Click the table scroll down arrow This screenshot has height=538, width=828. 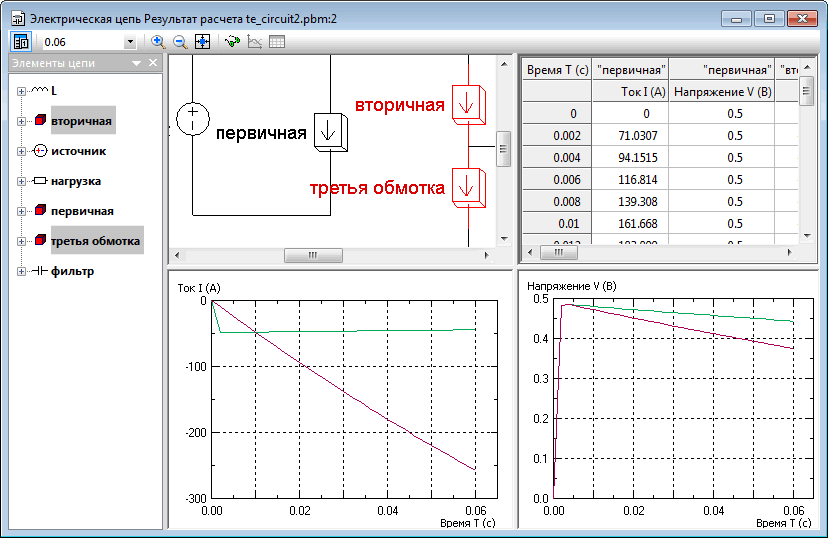(x=807, y=236)
